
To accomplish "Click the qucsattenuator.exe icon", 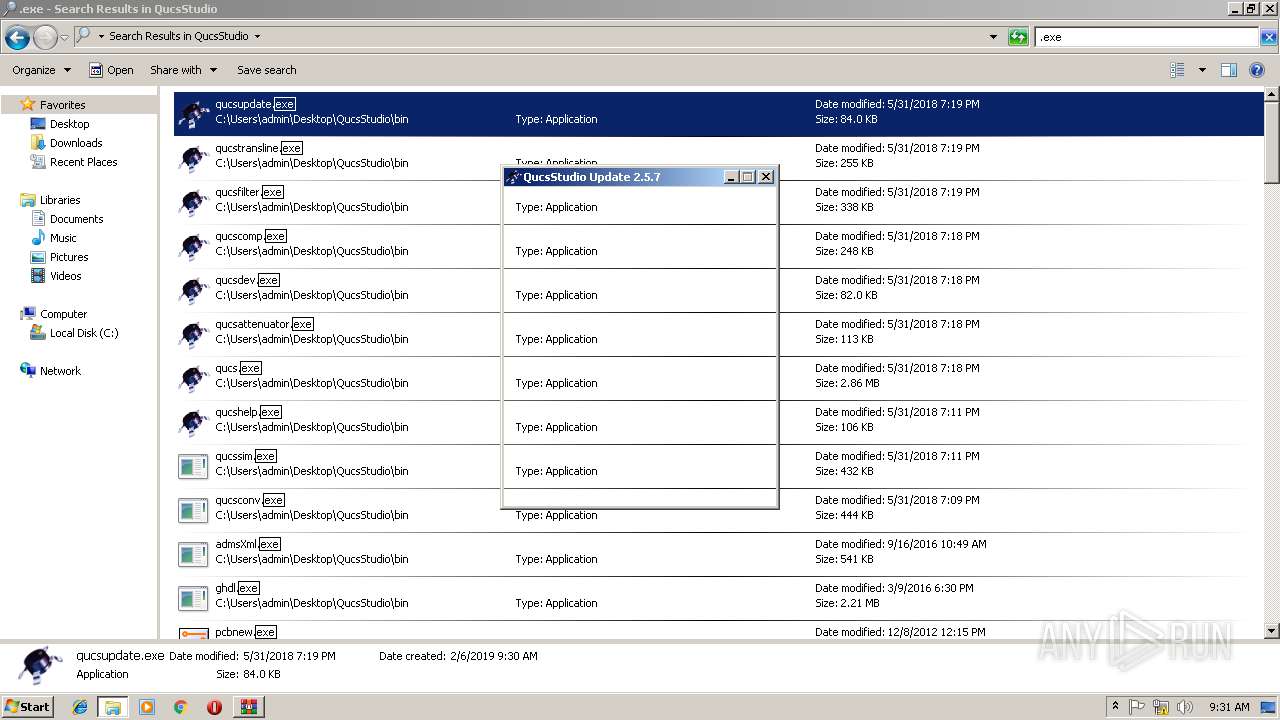I will tap(192, 333).
